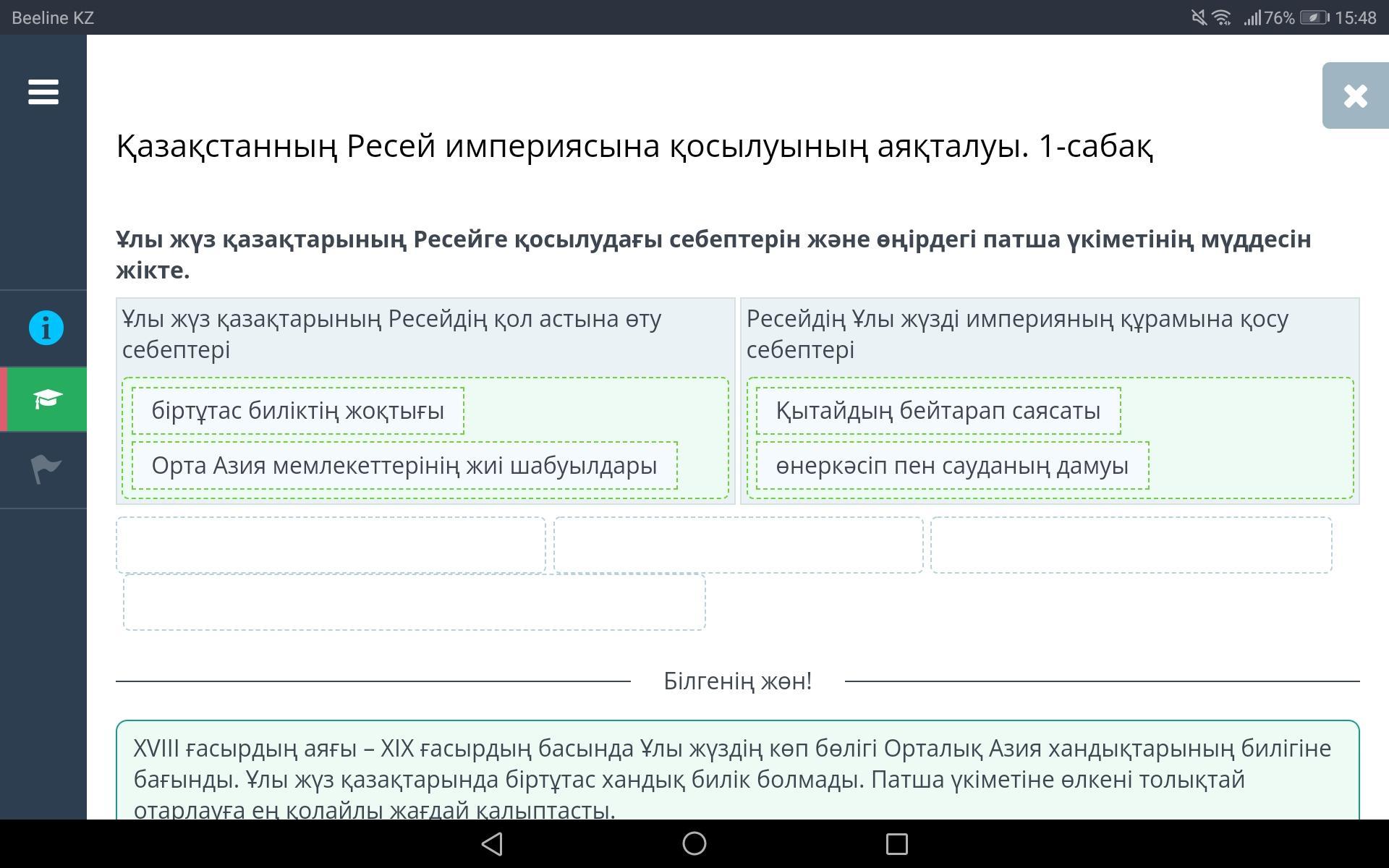The image size is (1389, 868).
Task: Click the middle empty answer slot in top row
Action: (x=738, y=545)
